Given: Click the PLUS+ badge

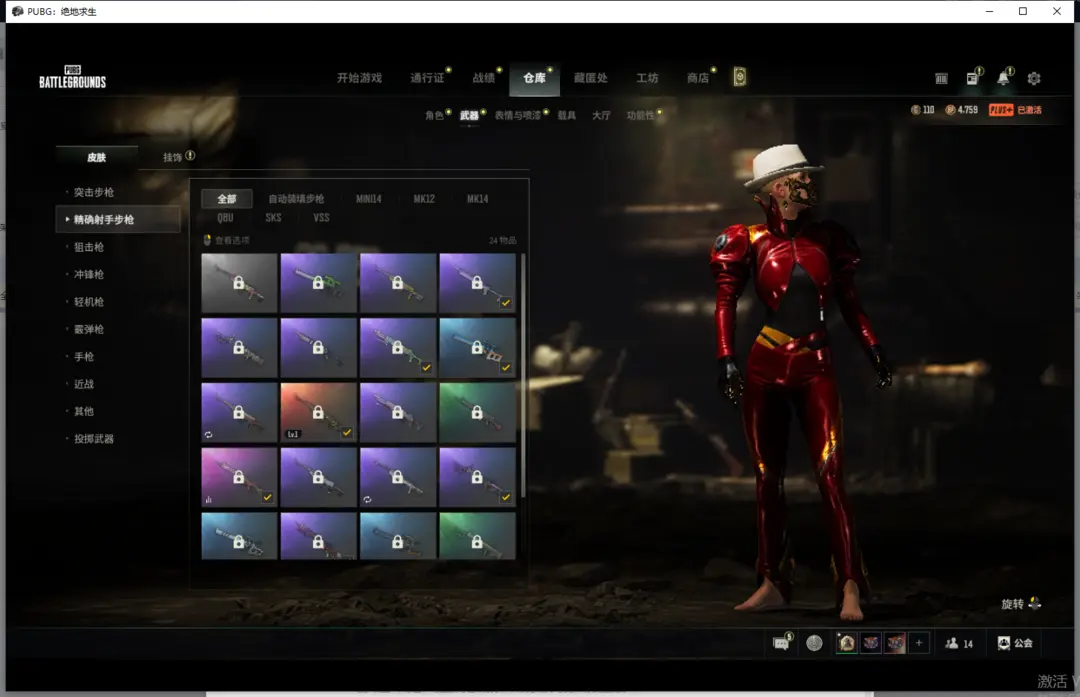Looking at the screenshot, I should pyautogui.click(x=1001, y=110).
